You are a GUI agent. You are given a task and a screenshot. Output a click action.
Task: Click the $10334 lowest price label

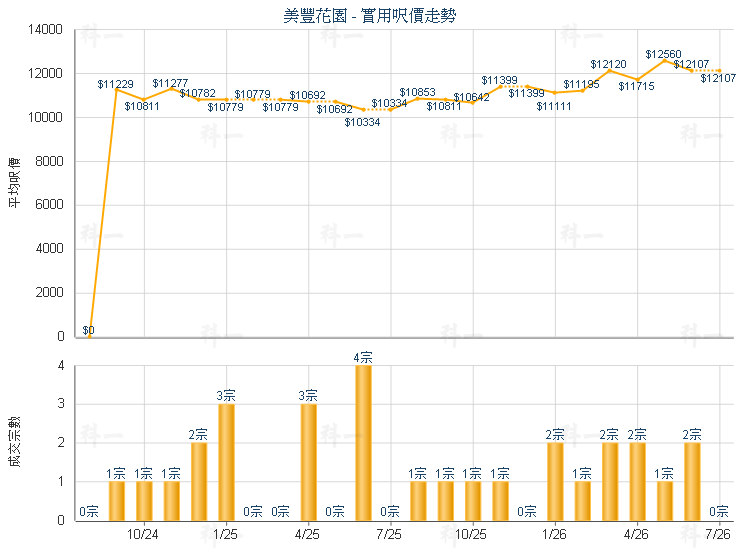tap(362, 122)
